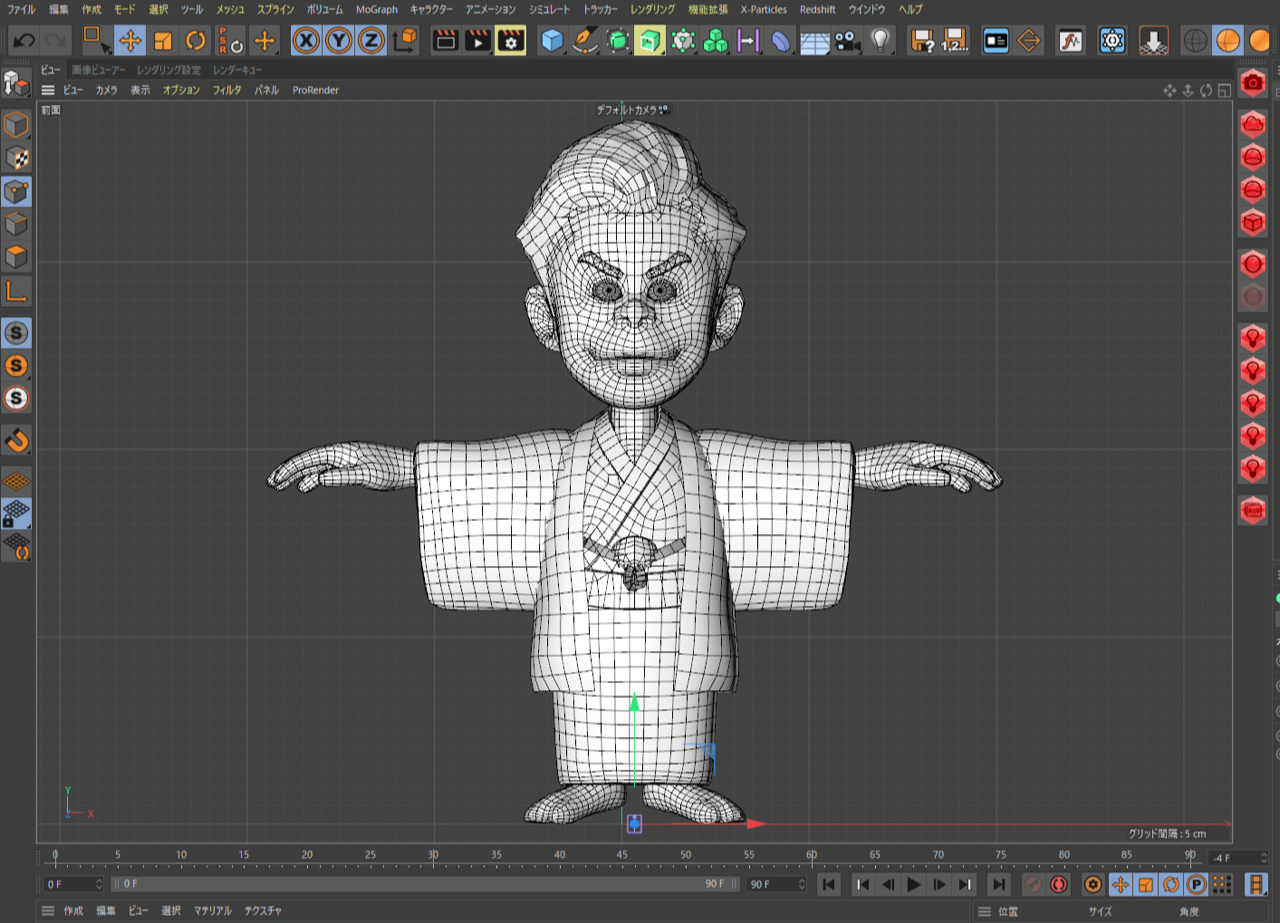Image resolution: width=1280 pixels, height=923 pixels.
Task: Toggle the Y axis lock
Action: 339,41
